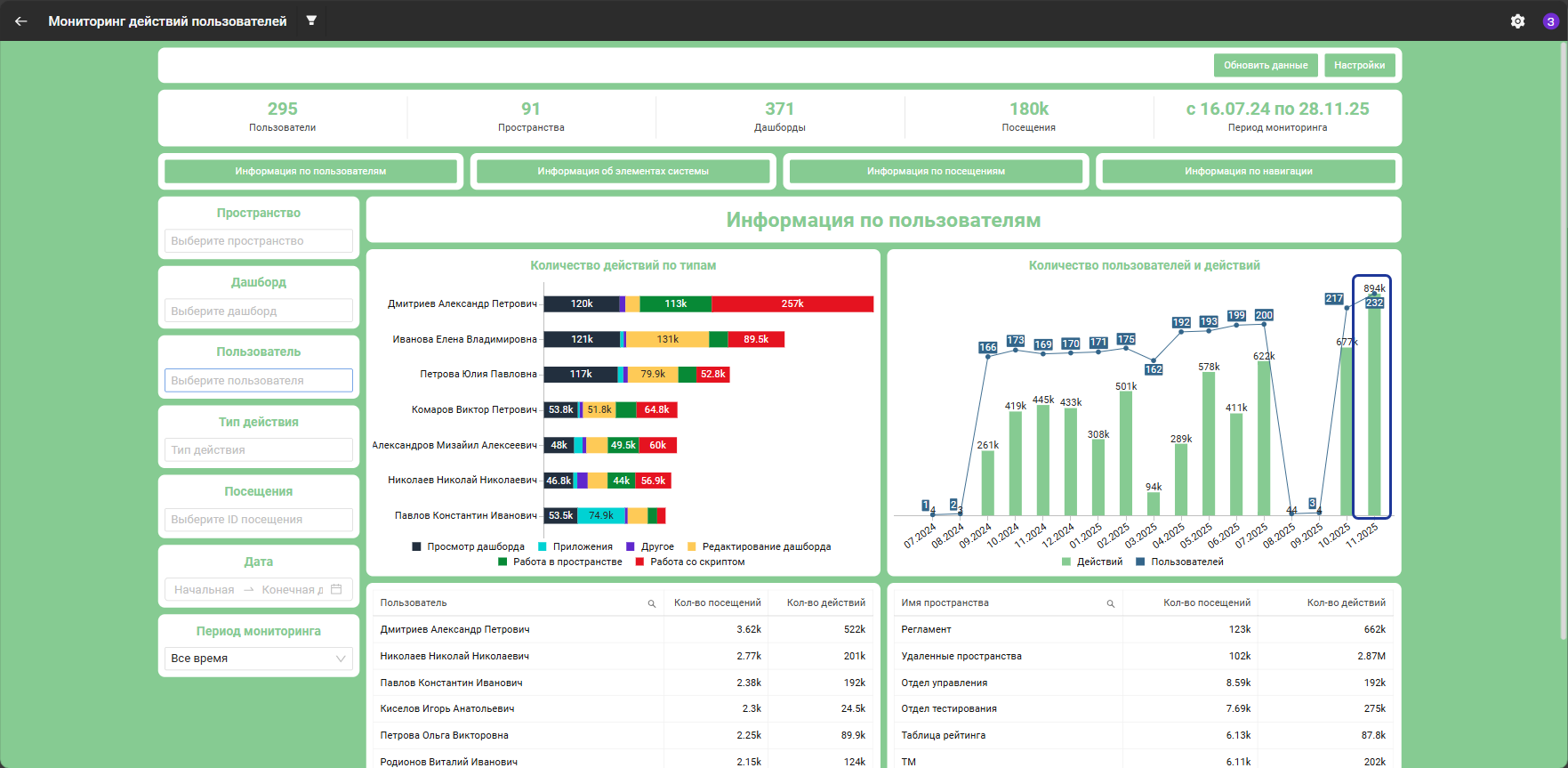Click the Обновить данные button
Viewport: 1568px width, 768px height.
coord(1266,65)
